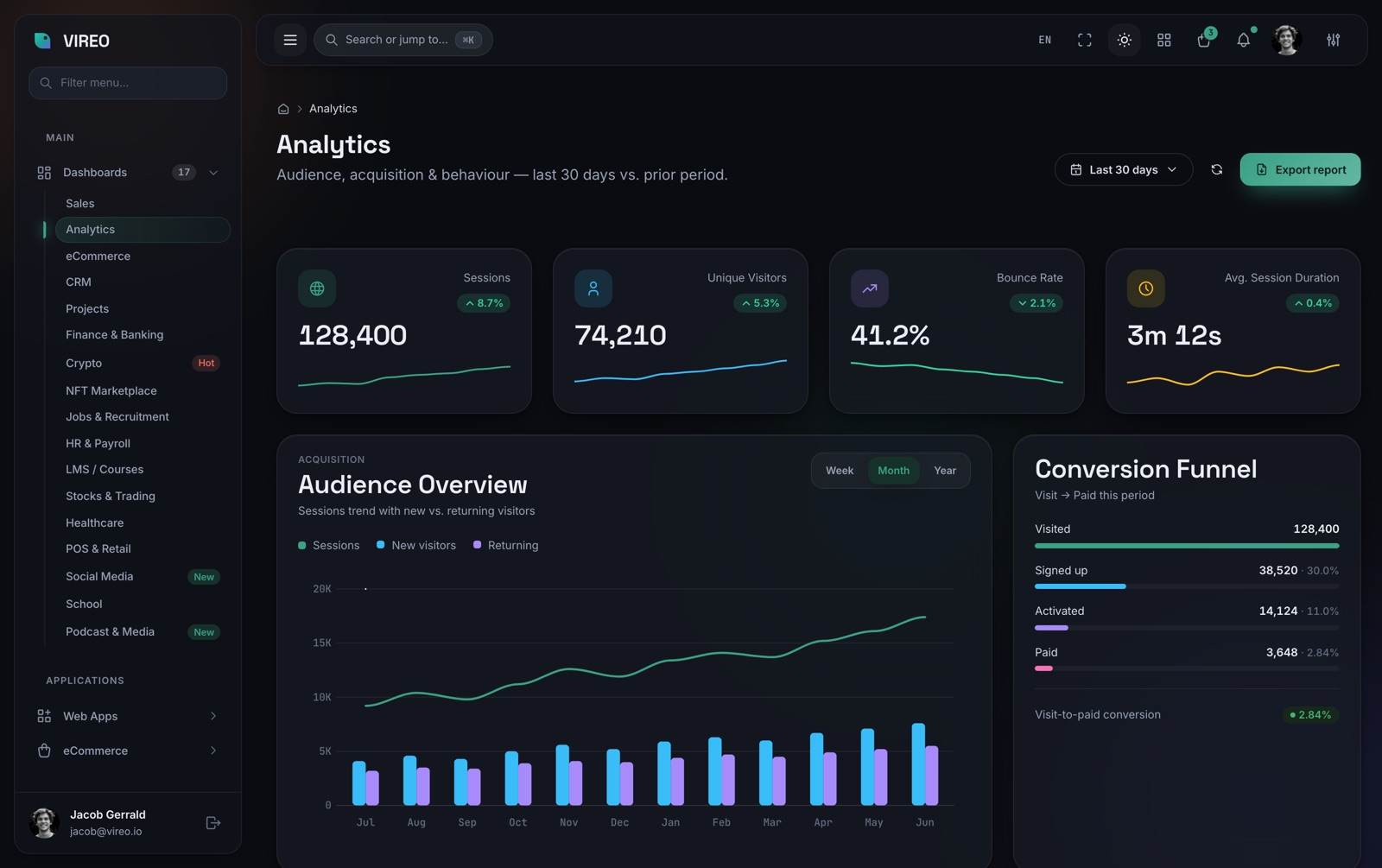Screen dimensions: 1382x868
Task: Open Finance & Banking dashboard
Action: (x=143, y=335)
